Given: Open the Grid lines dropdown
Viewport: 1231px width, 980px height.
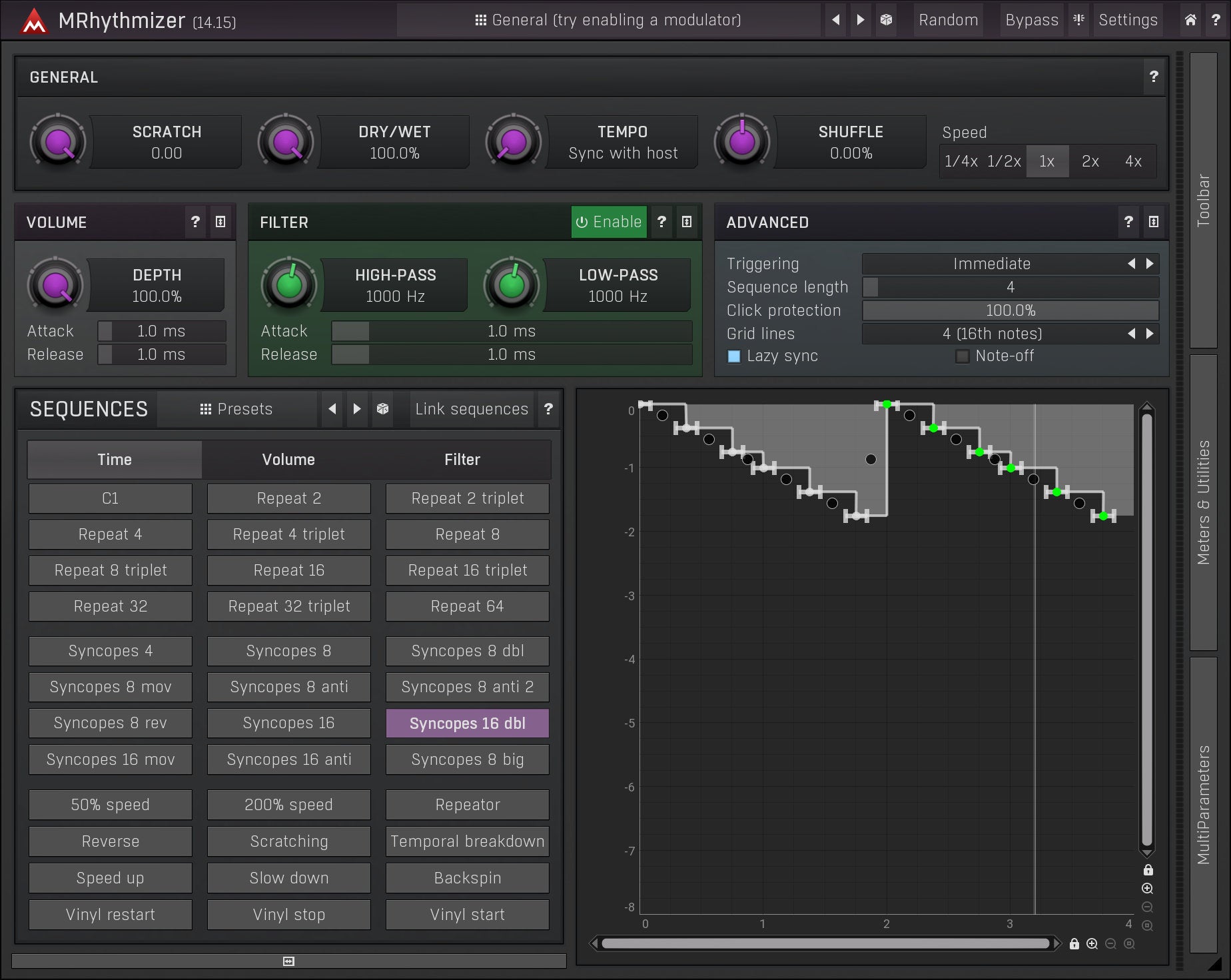Looking at the screenshot, I should [993, 334].
